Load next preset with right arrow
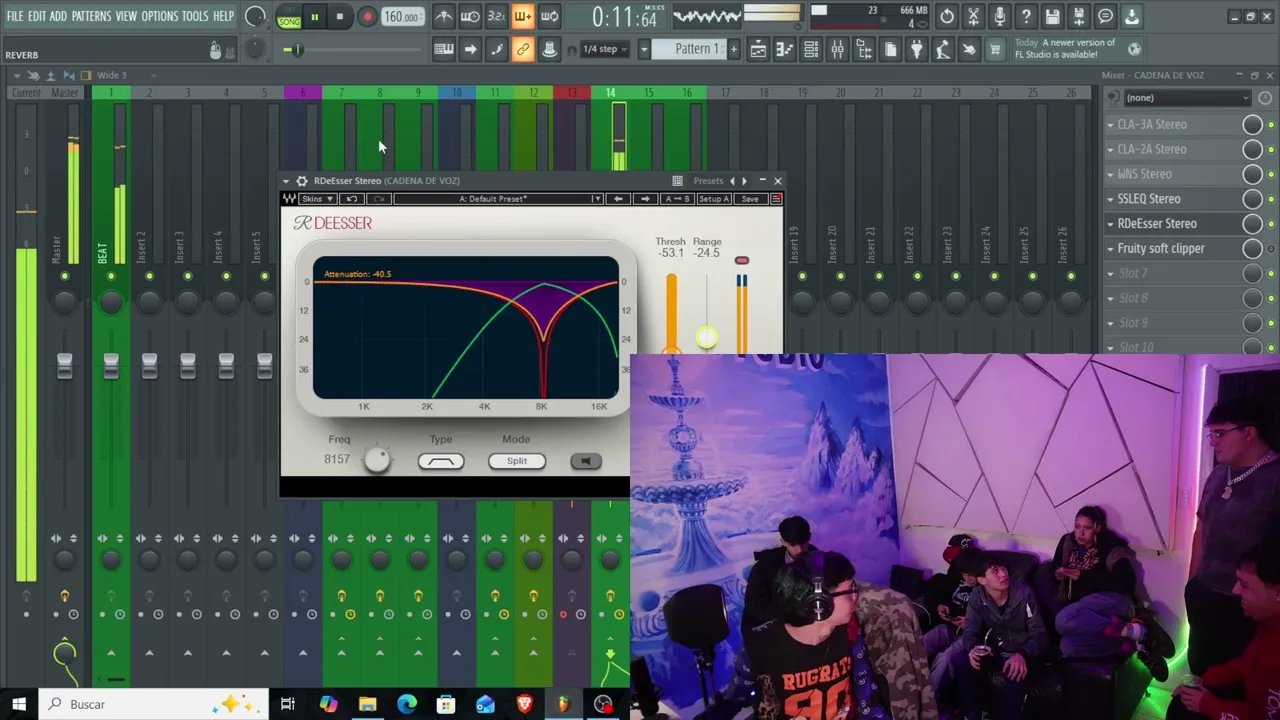The height and width of the screenshot is (720, 1280). pos(645,199)
